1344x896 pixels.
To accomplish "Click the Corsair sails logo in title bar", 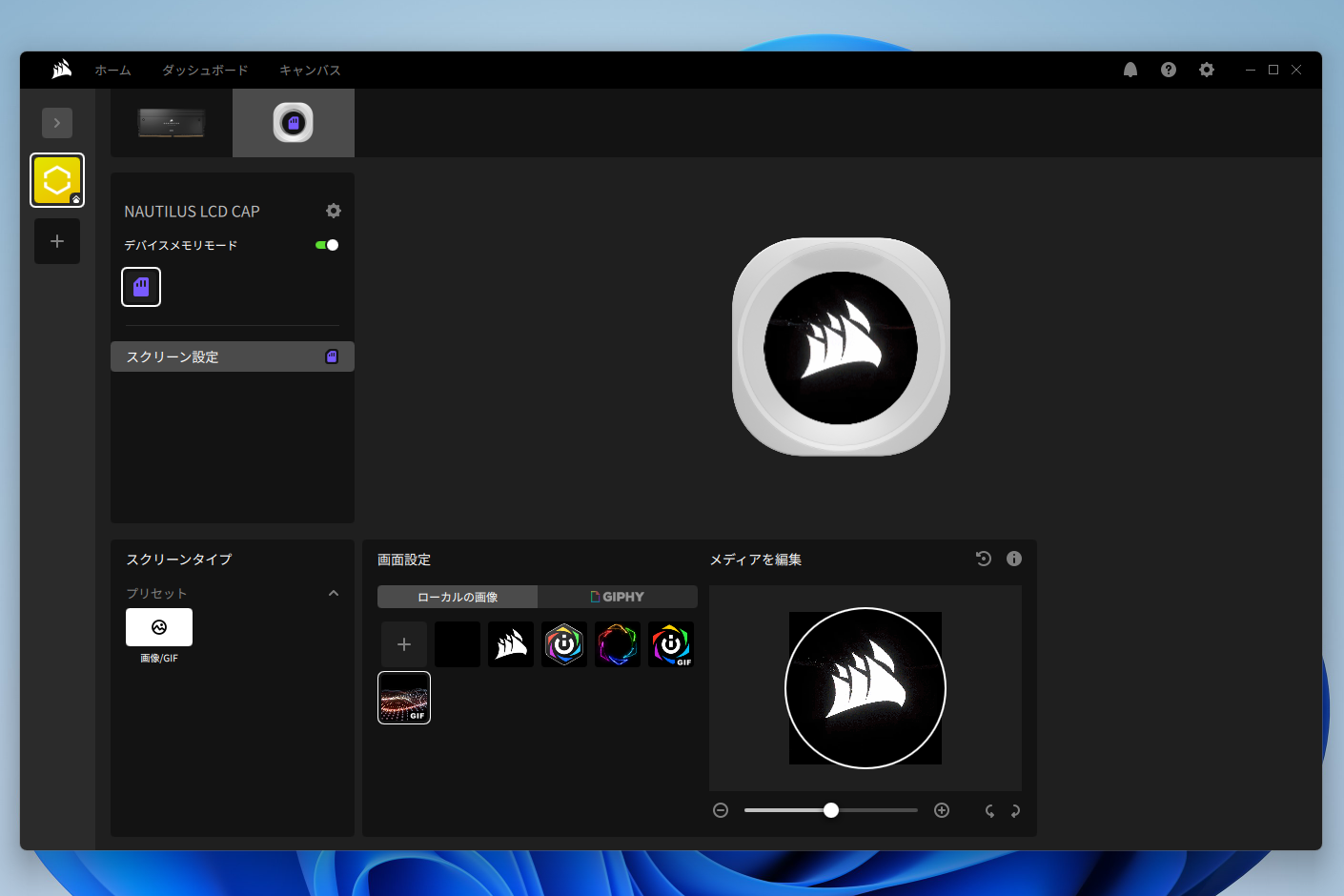I will tap(62, 70).
